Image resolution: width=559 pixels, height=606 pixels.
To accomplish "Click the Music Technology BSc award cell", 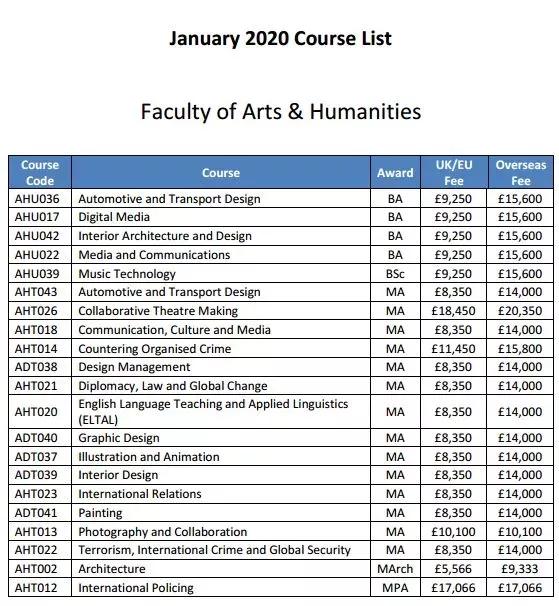I will (x=395, y=274).
